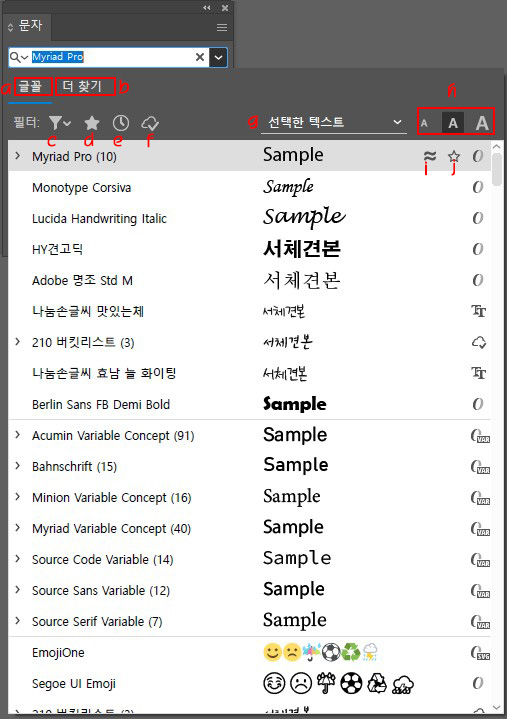The height and width of the screenshot is (719, 507).
Task: Select 나눔손글씨 맛있는체 font
Action: 249,311
